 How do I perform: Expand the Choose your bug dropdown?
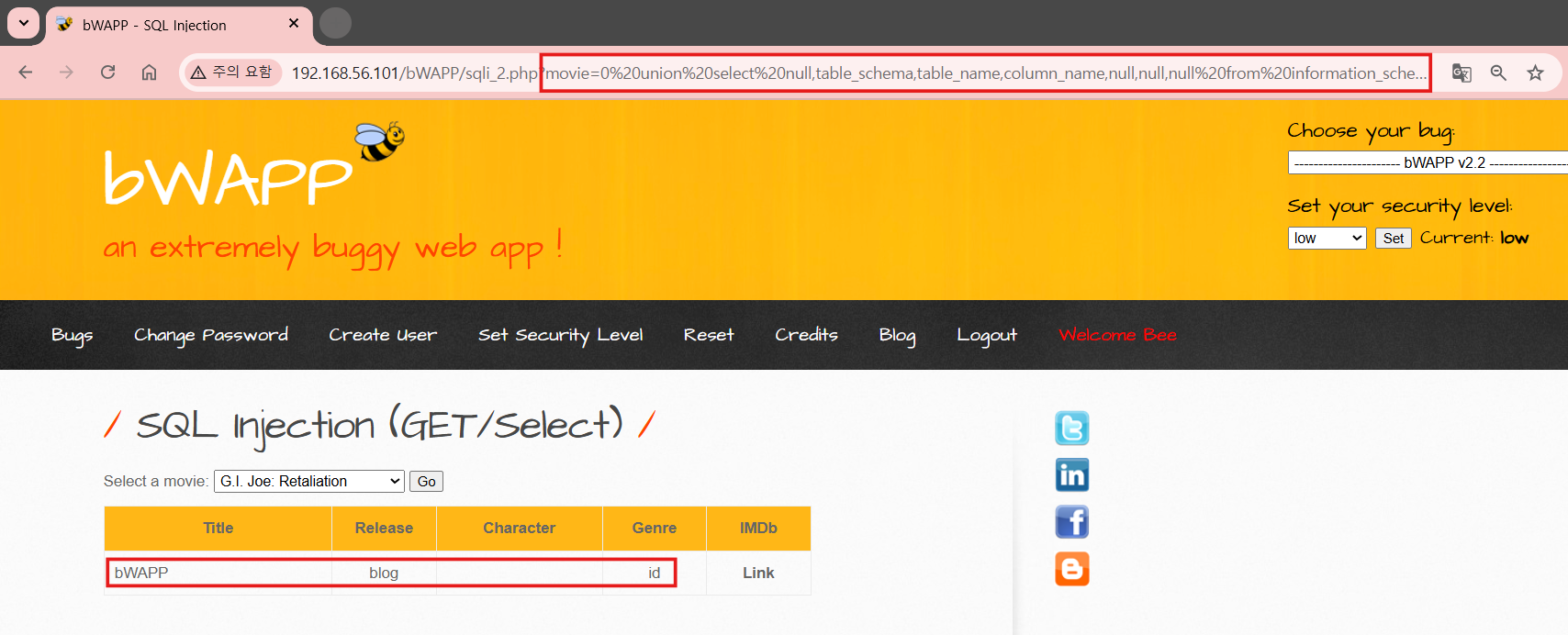[1428, 162]
